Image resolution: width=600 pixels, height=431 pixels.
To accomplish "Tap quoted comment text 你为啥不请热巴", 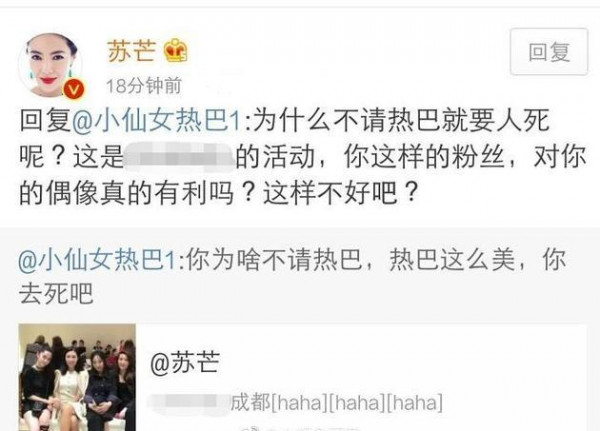I will pyautogui.click(x=274, y=260).
